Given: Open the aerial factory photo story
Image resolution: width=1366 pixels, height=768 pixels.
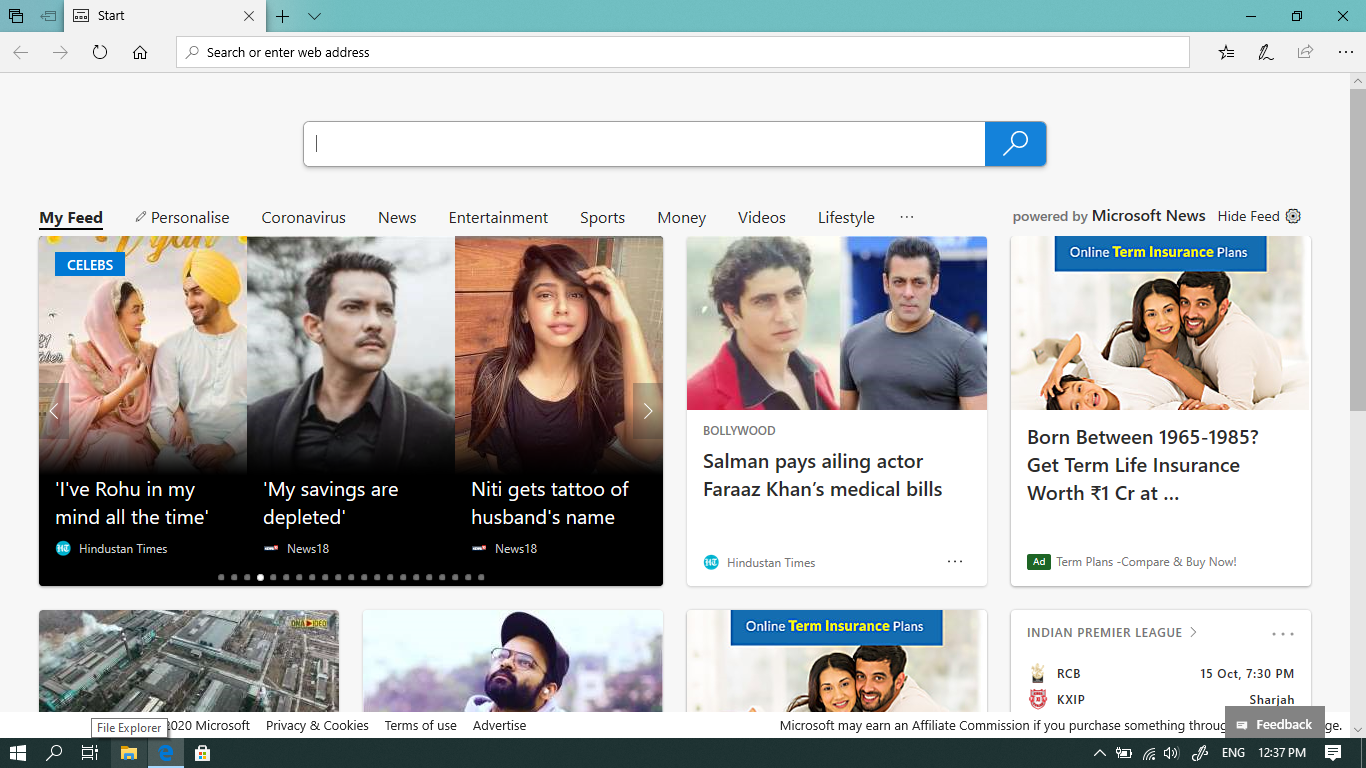Looking at the screenshot, I should pyautogui.click(x=189, y=661).
